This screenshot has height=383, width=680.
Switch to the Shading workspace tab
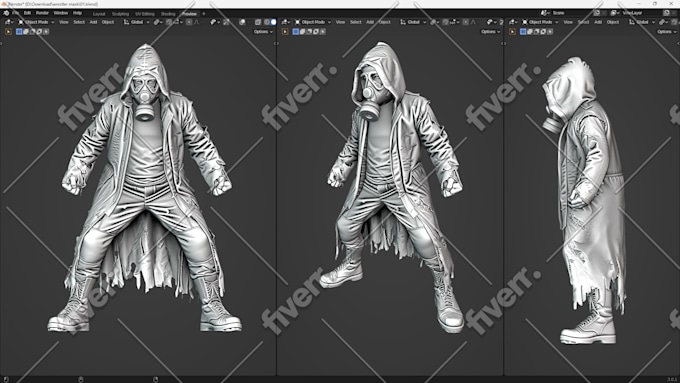[168, 14]
